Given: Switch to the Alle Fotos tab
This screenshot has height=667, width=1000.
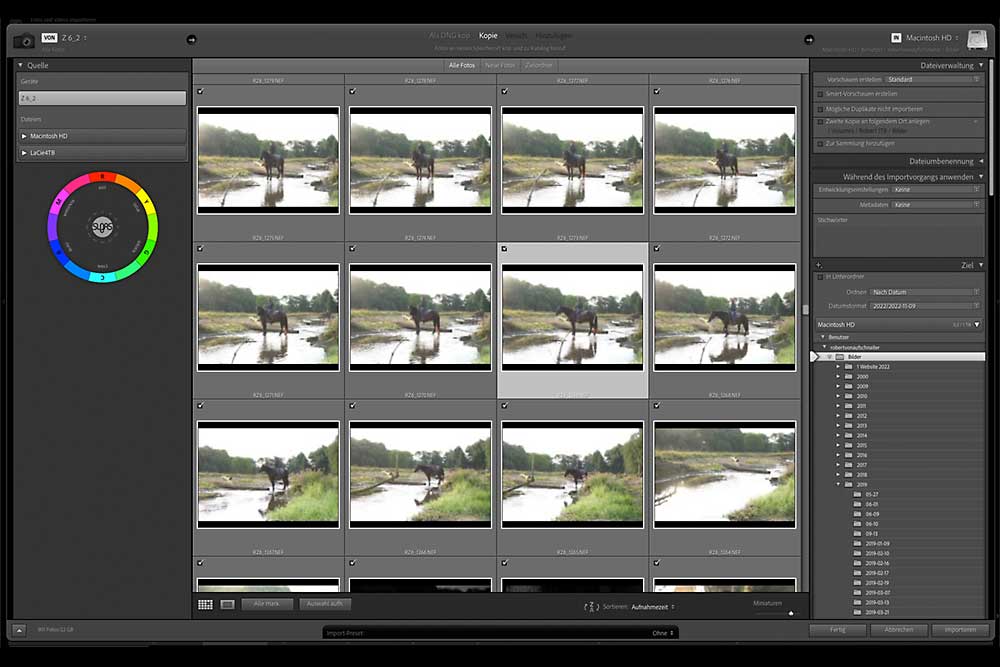Looking at the screenshot, I should pyautogui.click(x=462, y=66).
